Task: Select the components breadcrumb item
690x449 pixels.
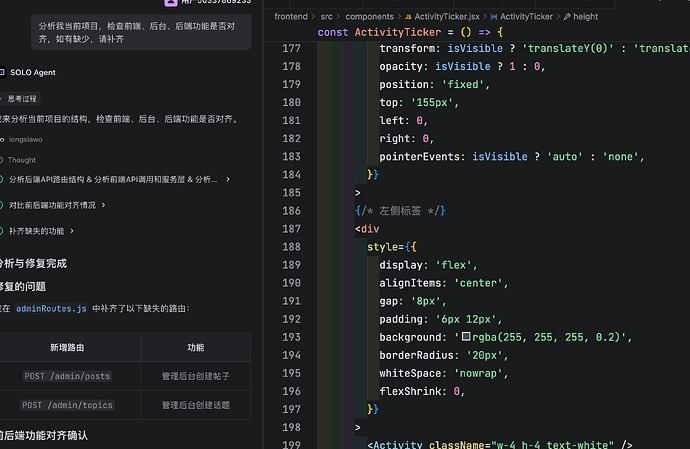Action: (x=369, y=17)
